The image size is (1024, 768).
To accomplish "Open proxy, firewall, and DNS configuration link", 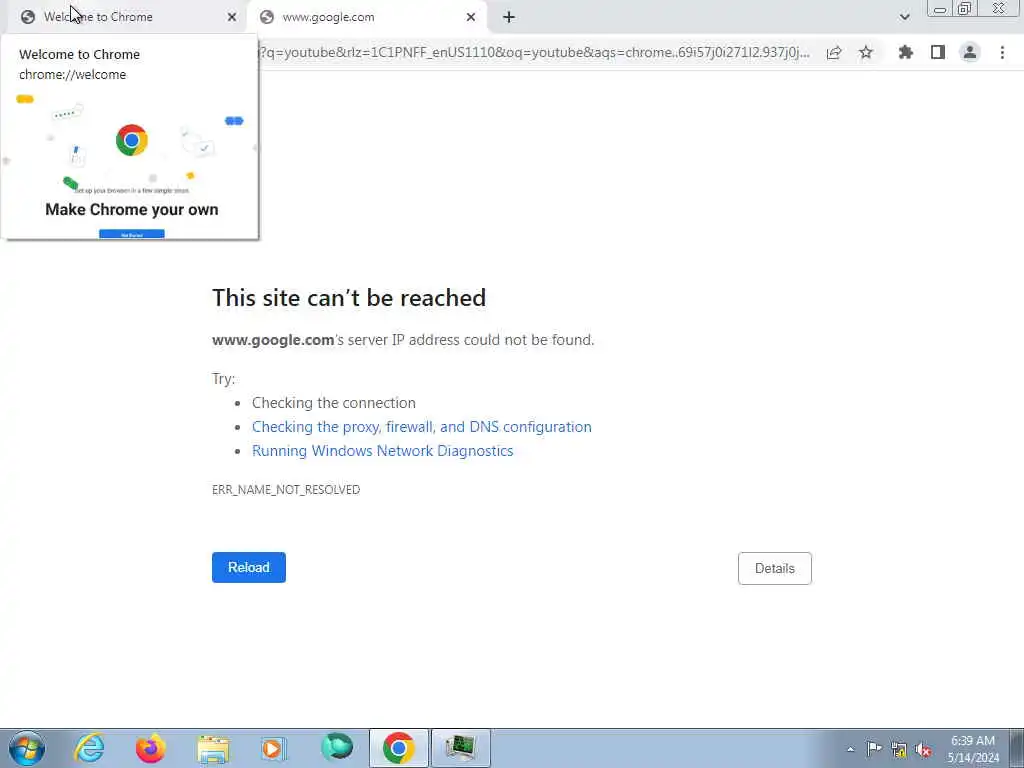I will pyautogui.click(x=422, y=426).
